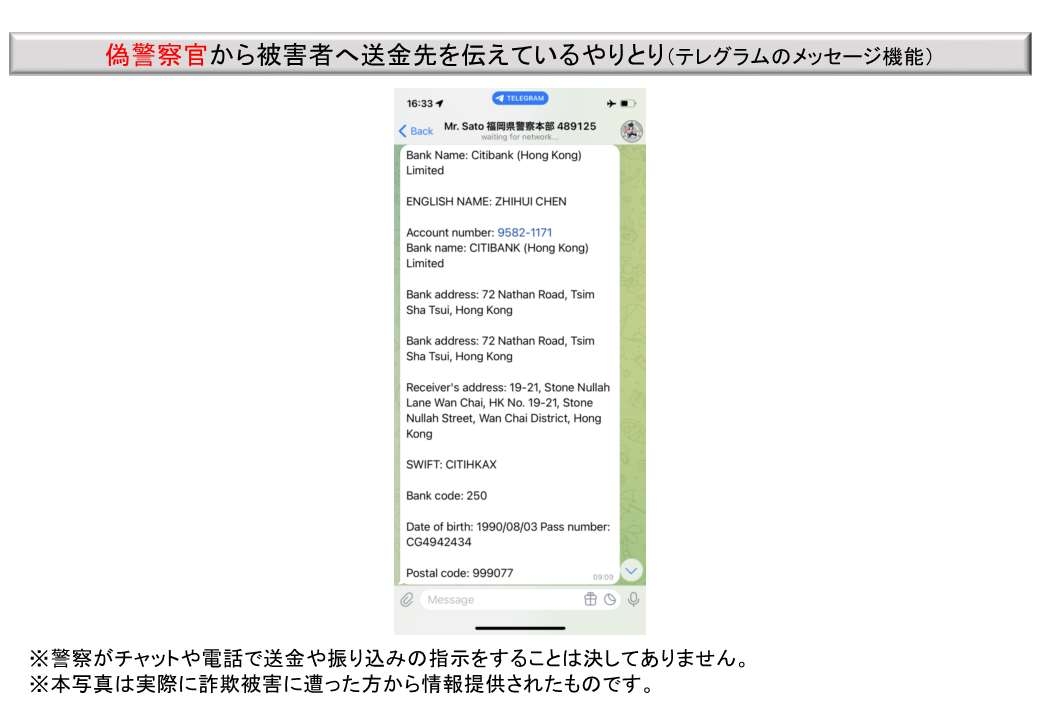
Task: Click the red 偽警察官 slide title text
Action: click(x=157, y=55)
